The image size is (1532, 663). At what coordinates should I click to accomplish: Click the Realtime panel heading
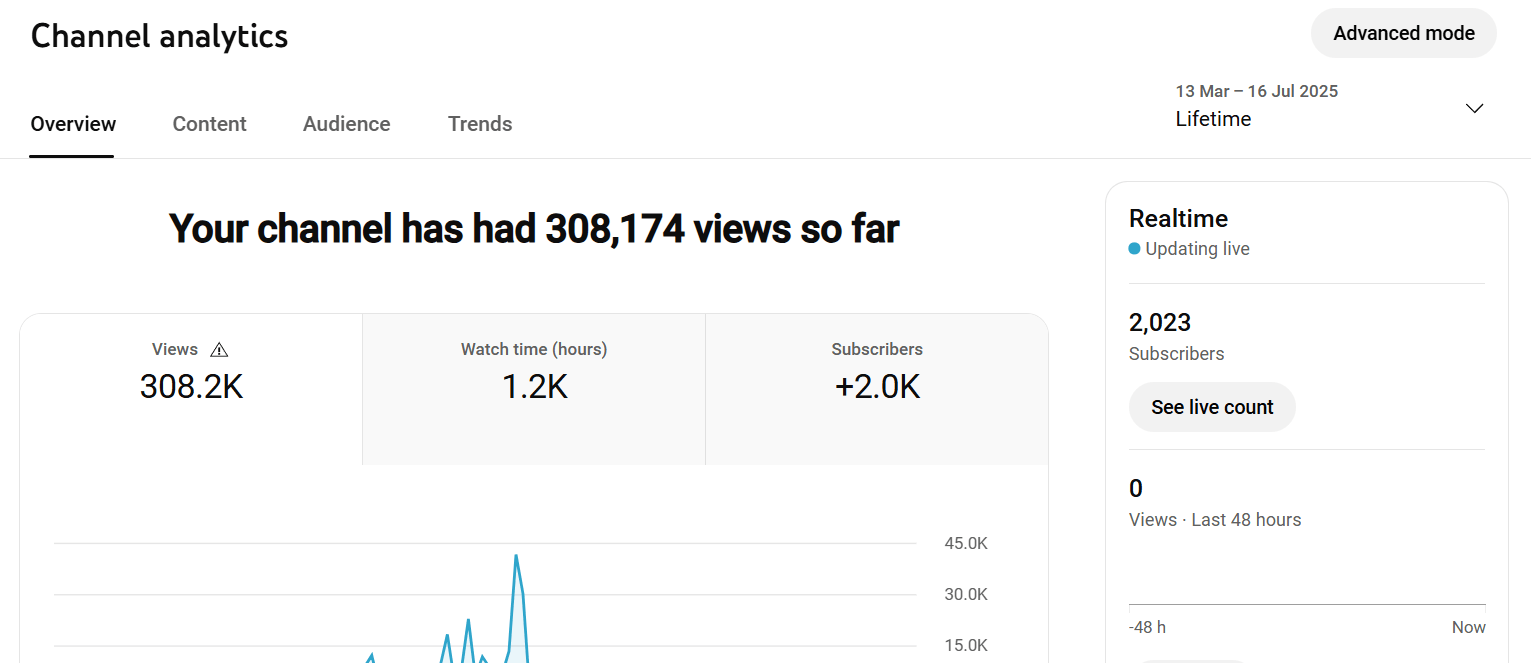point(1178,219)
